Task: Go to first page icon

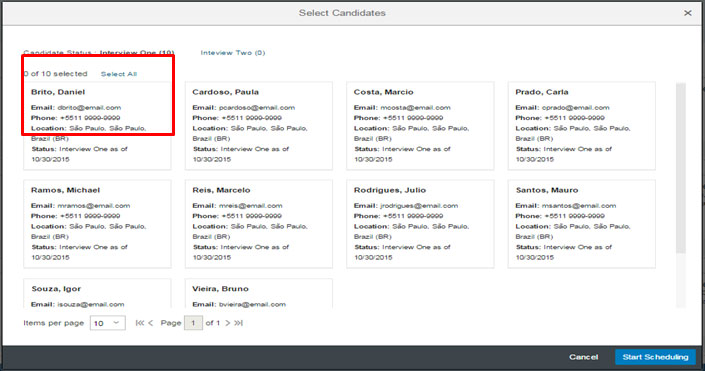Action: (140, 323)
